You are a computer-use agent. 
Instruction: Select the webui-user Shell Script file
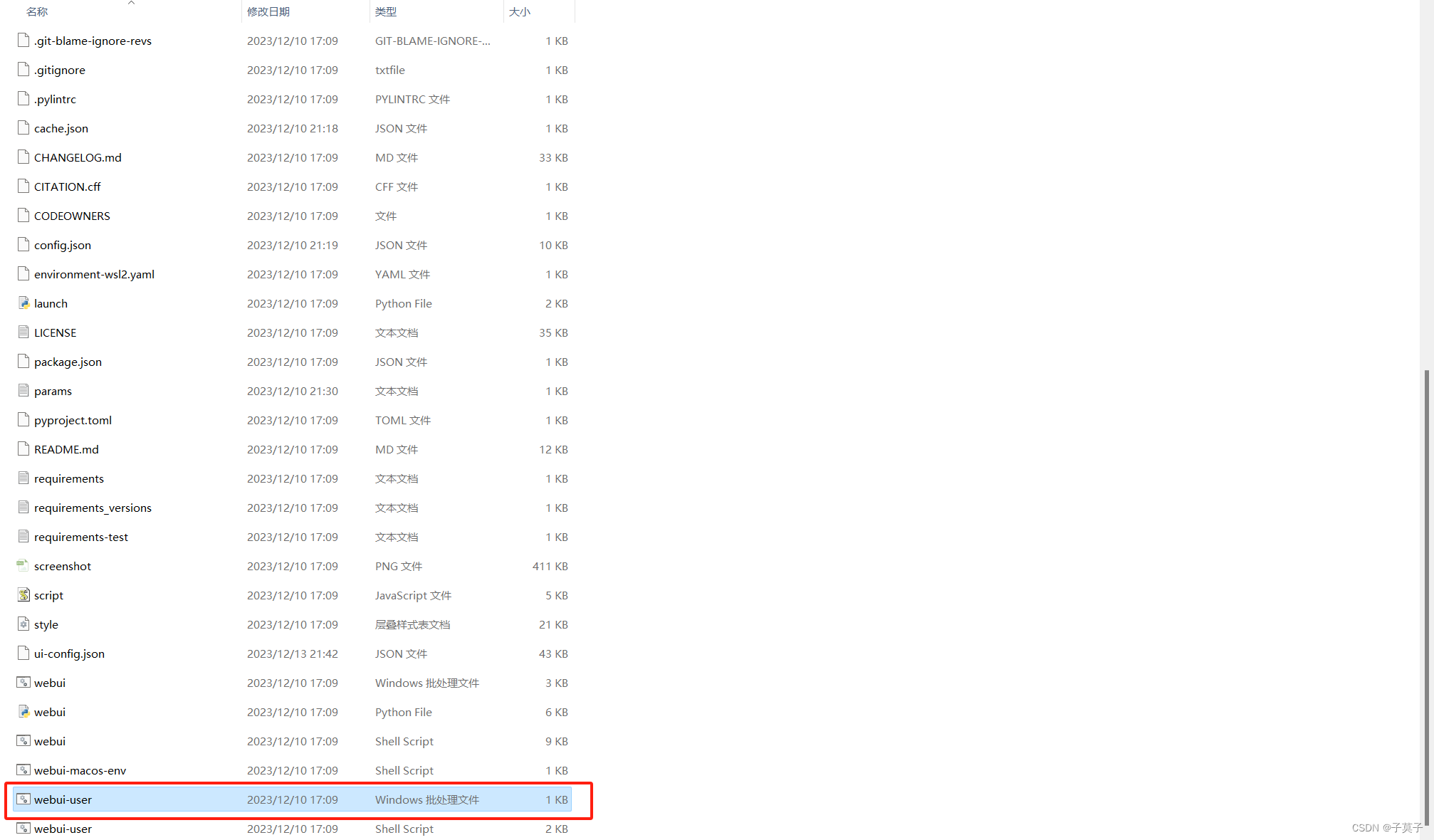63,829
